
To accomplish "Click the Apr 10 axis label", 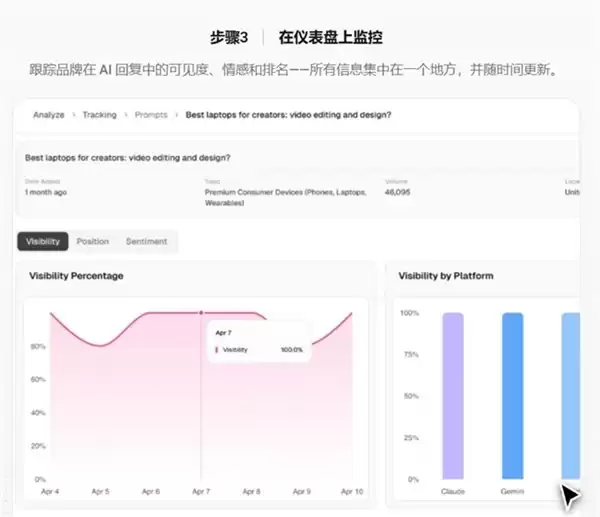I will click(x=352, y=491).
